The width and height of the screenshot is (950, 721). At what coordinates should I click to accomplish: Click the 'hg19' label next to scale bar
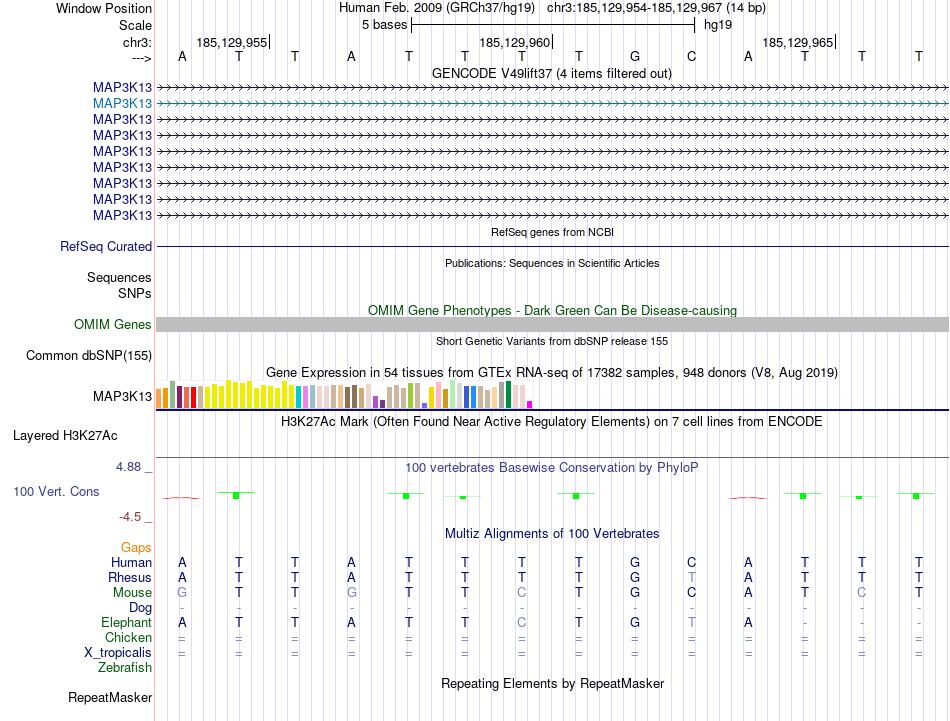[718, 25]
